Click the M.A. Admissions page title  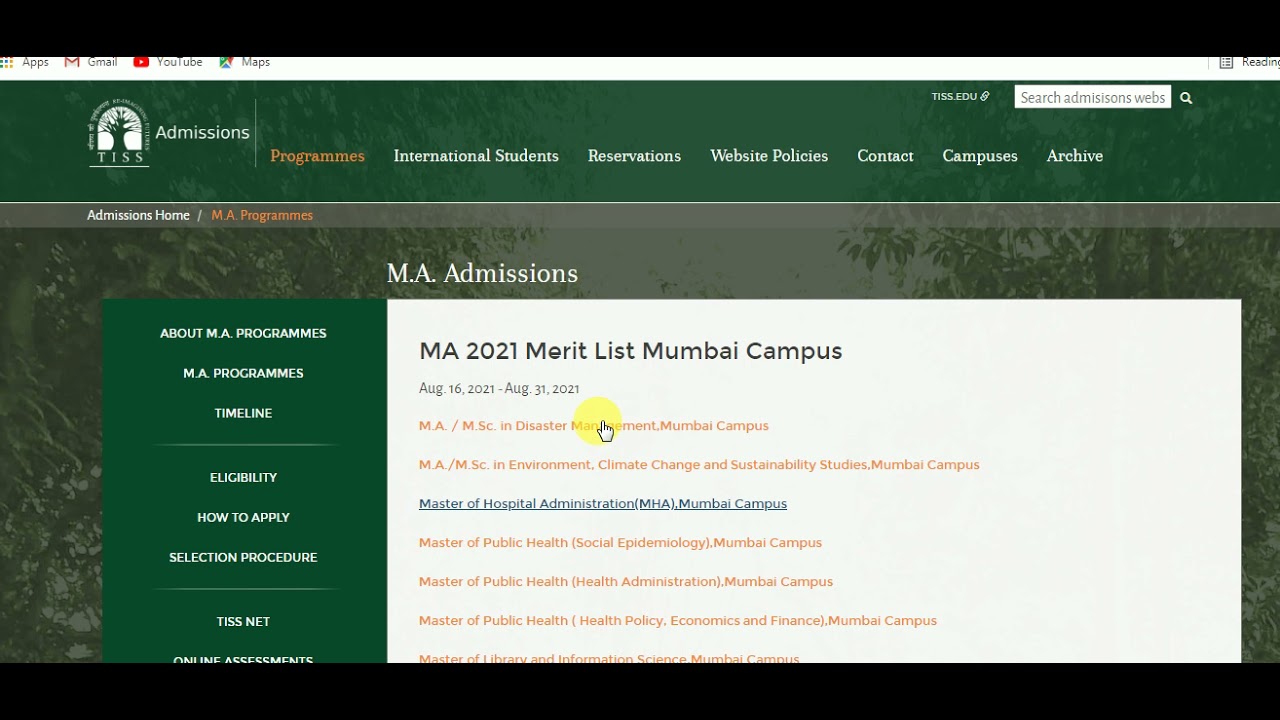pyautogui.click(x=482, y=274)
